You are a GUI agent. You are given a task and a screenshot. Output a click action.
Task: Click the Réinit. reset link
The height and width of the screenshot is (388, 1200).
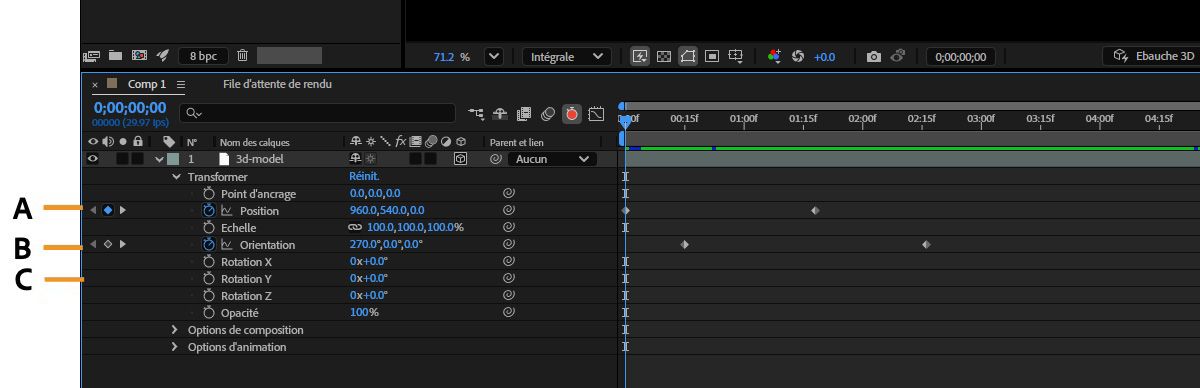click(x=364, y=176)
